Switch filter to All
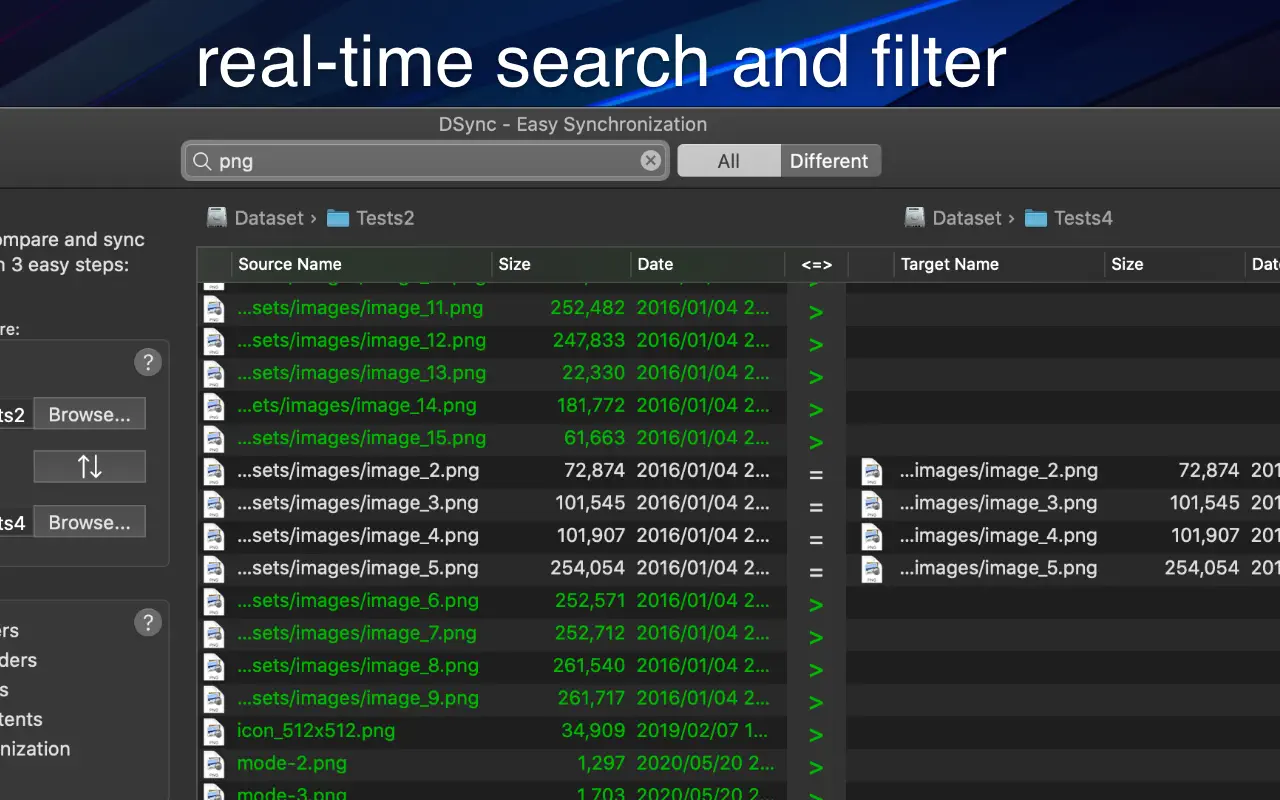Image resolution: width=1280 pixels, height=800 pixels. (728, 161)
